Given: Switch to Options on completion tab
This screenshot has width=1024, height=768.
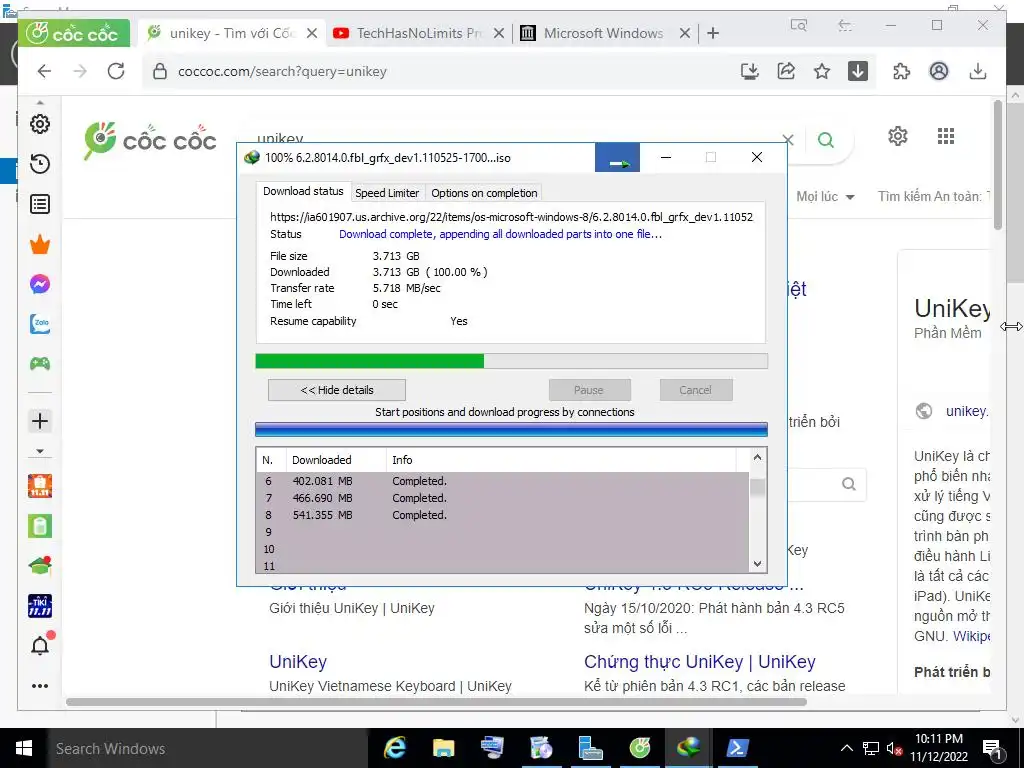Looking at the screenshot, I should pos(484,193).
